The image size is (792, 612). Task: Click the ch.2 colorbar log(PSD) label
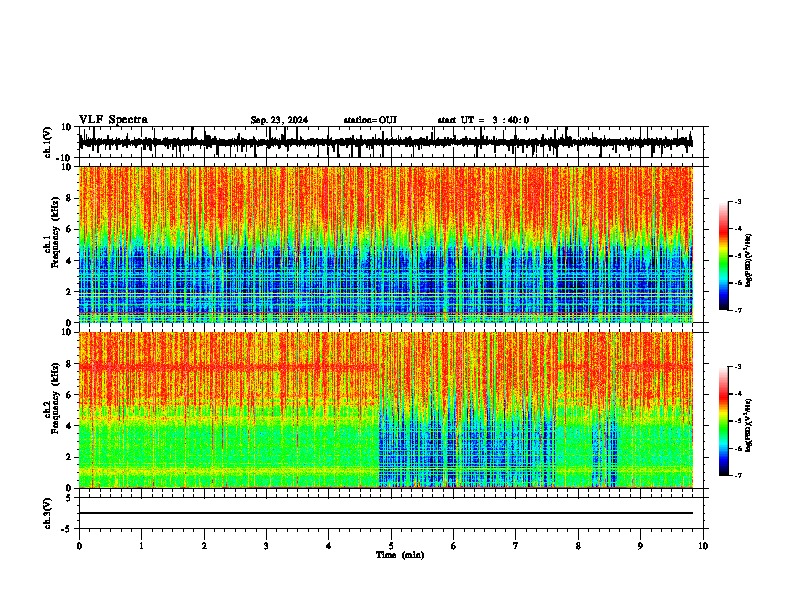coord(748,425)
